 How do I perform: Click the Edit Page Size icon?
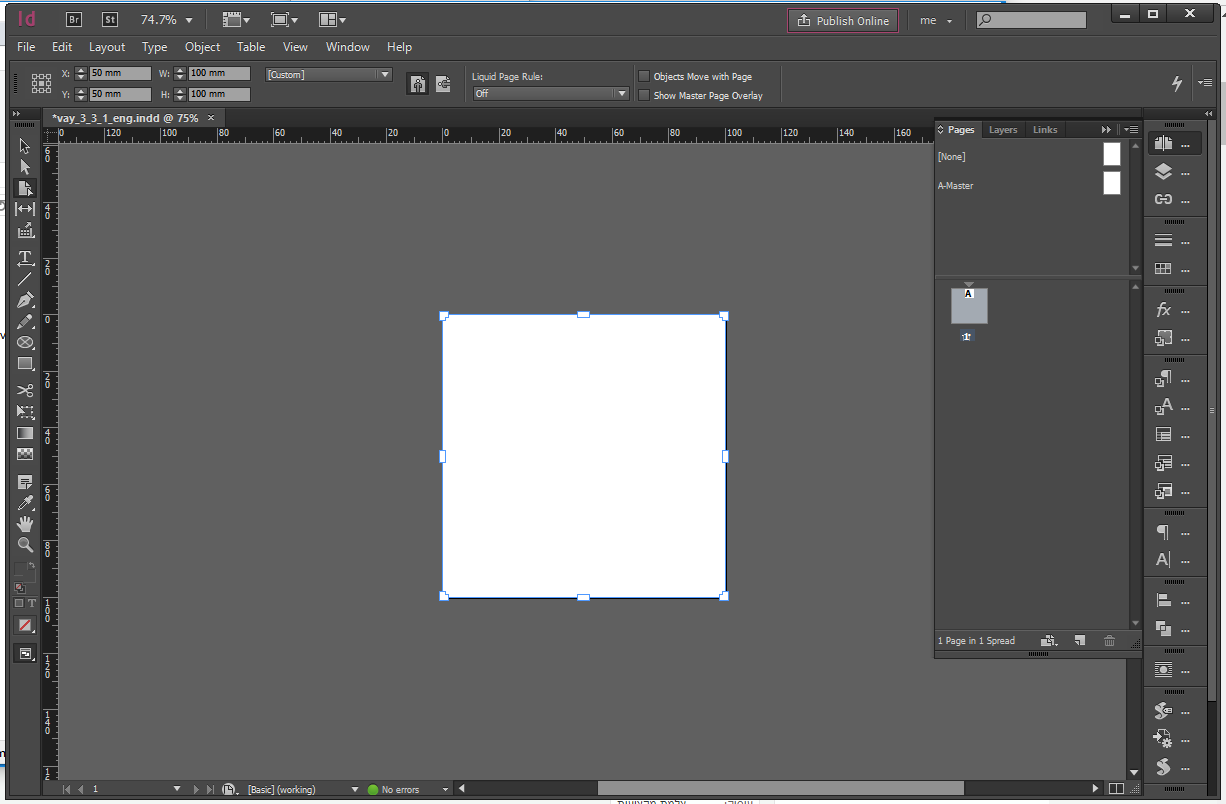click(1049, 640)
